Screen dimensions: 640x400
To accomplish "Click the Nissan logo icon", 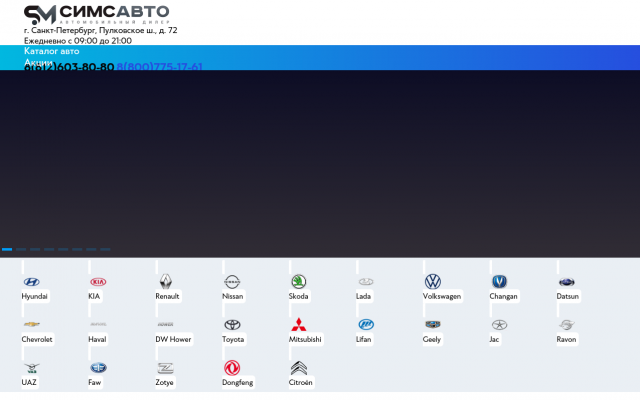I will tap(232, 282).
